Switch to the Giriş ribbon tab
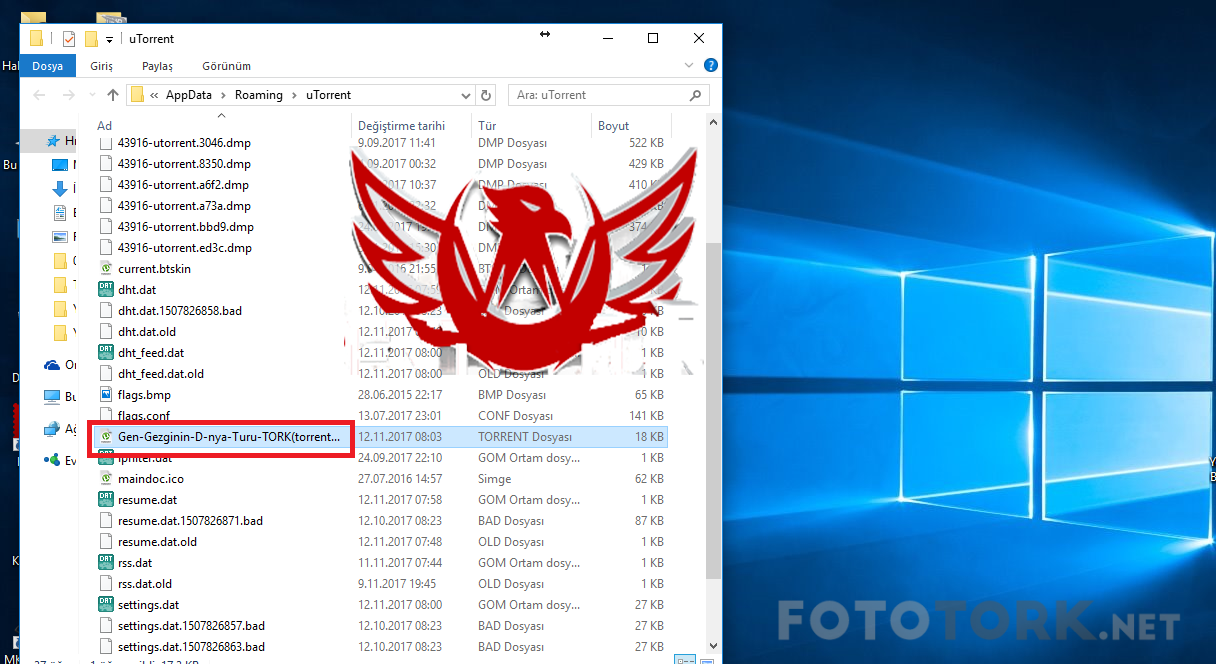The image size is (1216, 664). click(x=102, y=66)
